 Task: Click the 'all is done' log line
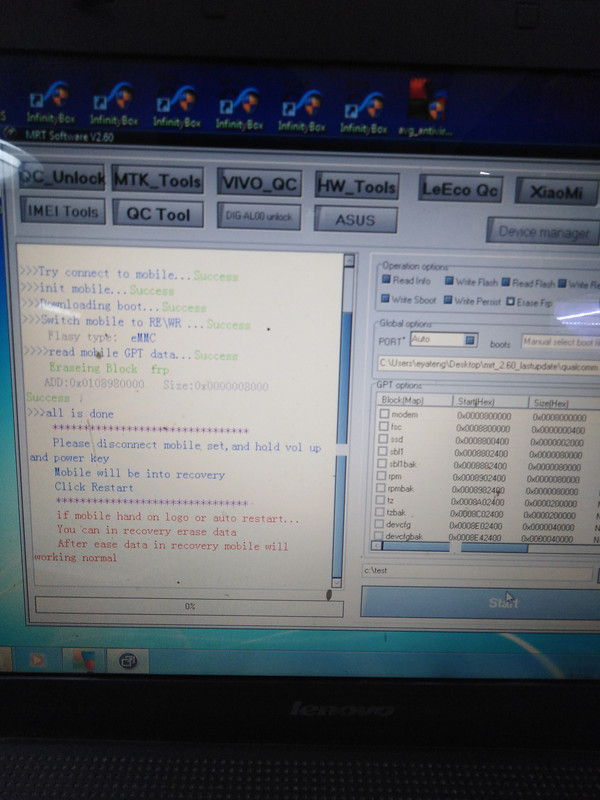70,413
